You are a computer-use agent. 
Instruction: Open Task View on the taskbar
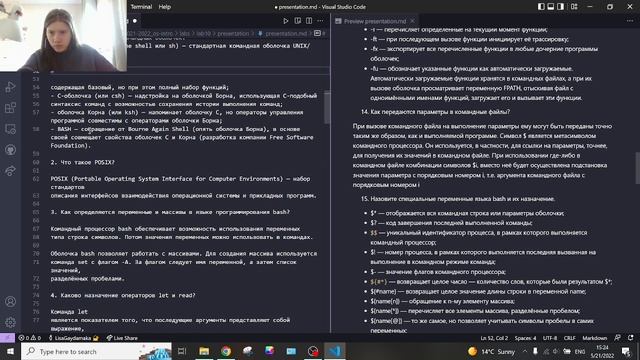(x=182, y=351)
